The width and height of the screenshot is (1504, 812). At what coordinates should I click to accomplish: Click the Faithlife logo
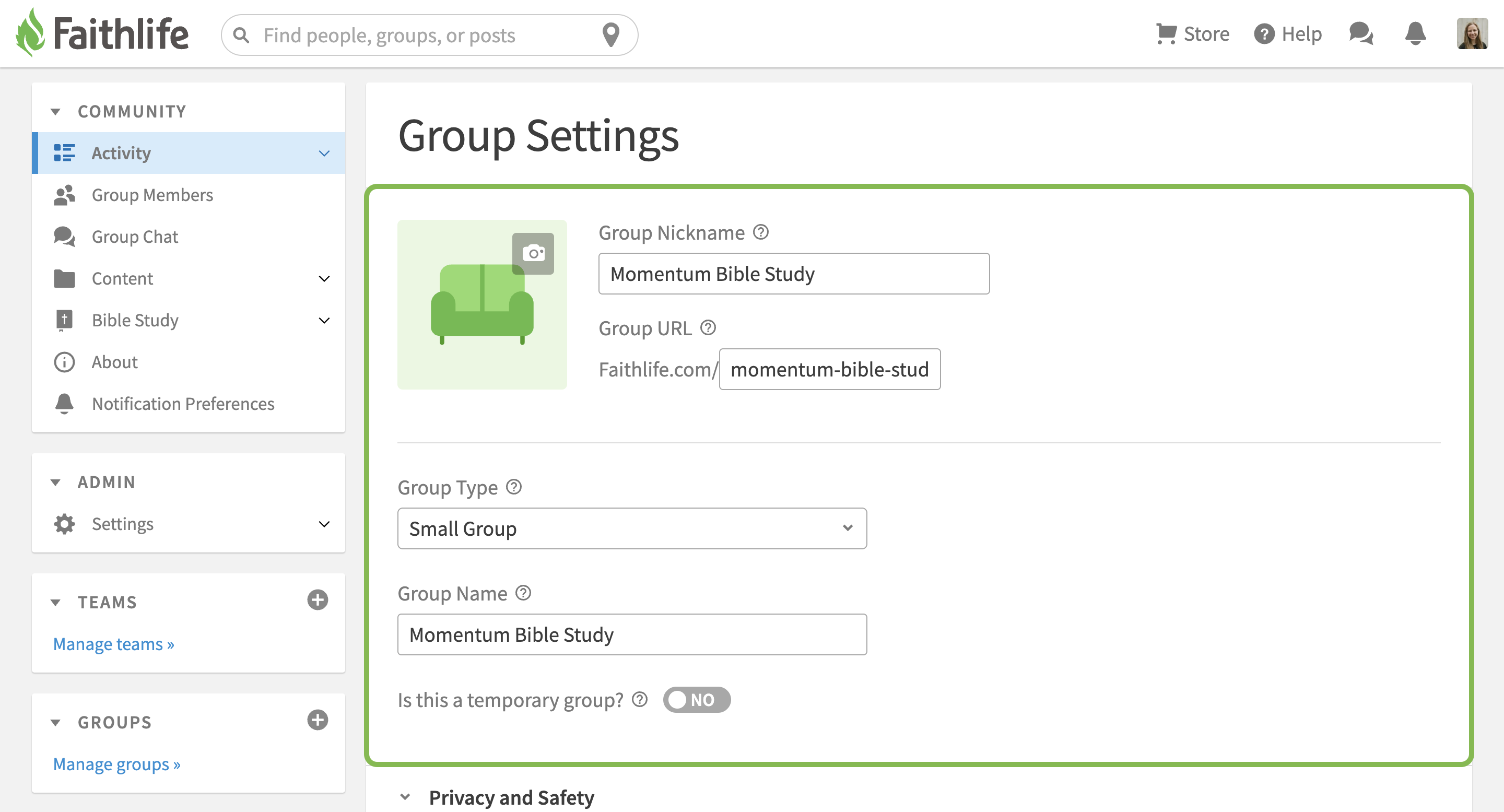point(102,33)
